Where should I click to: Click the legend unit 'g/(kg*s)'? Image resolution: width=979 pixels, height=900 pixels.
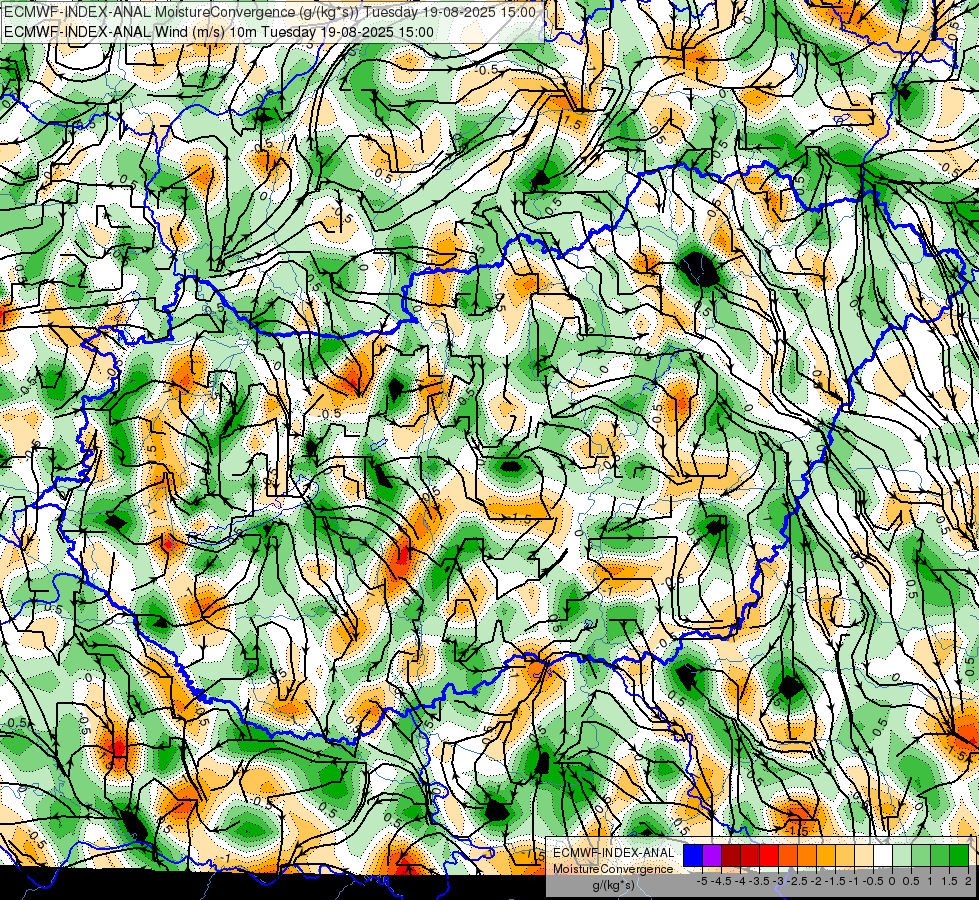[614, 886]
